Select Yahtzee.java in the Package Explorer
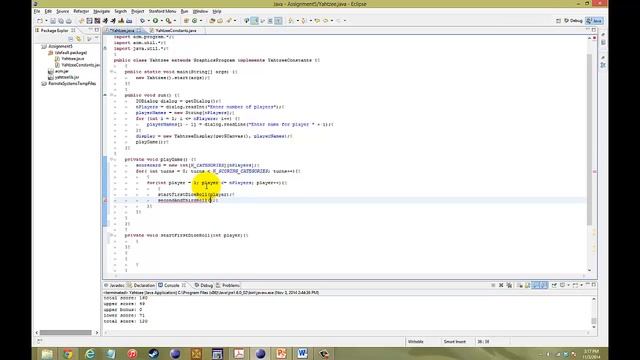Screen dimensions: 640x360 point(72,59)
